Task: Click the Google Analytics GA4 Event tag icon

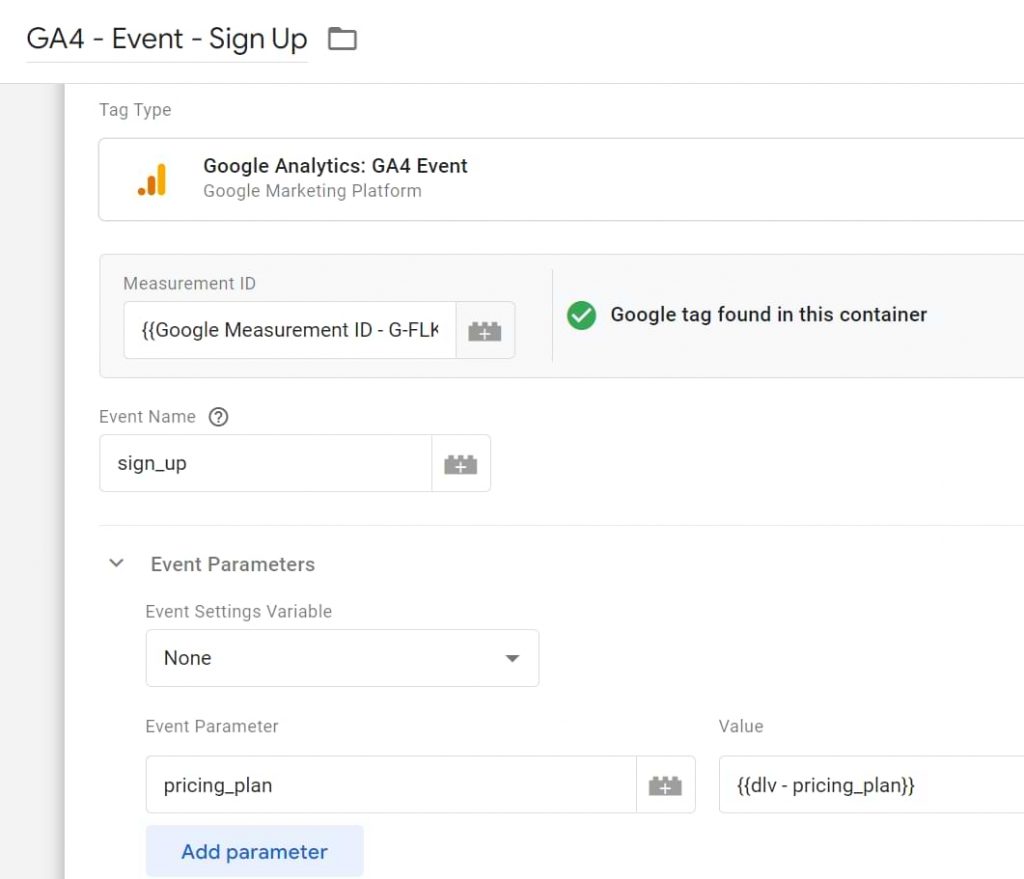Action: coord(152,178)
